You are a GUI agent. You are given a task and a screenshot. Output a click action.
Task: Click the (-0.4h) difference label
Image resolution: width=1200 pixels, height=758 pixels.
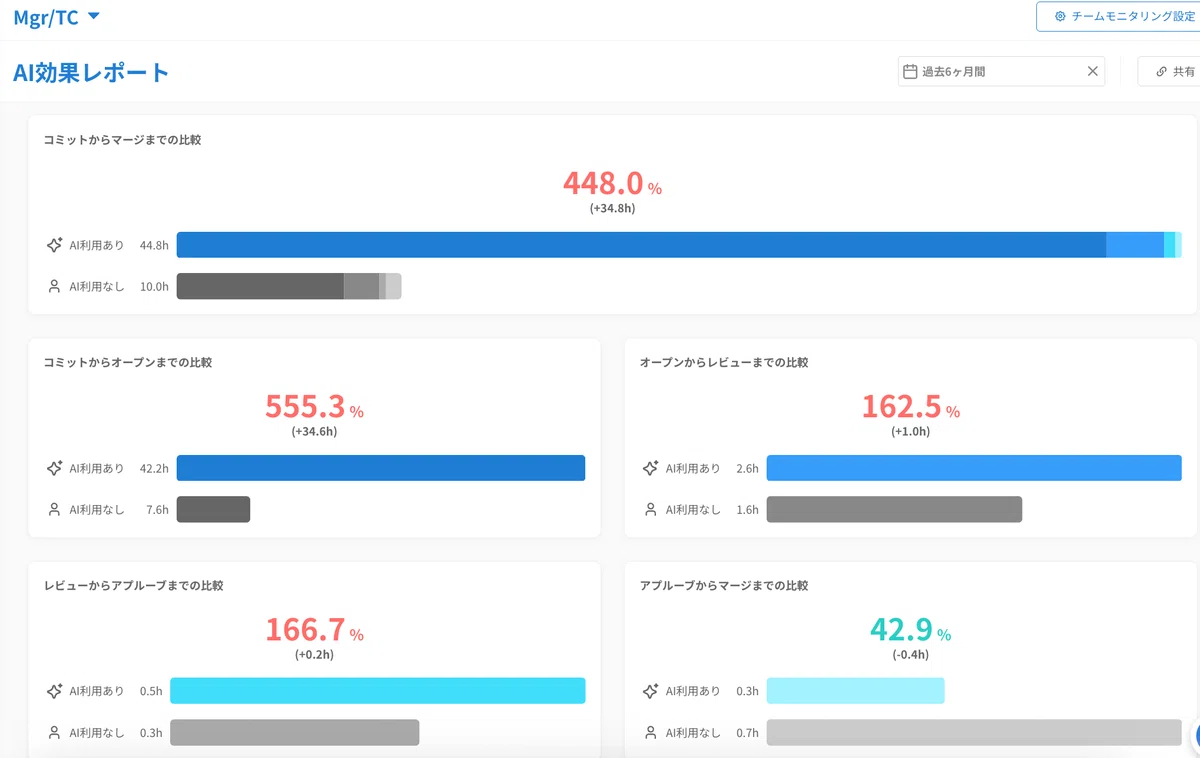click(910, 654)
